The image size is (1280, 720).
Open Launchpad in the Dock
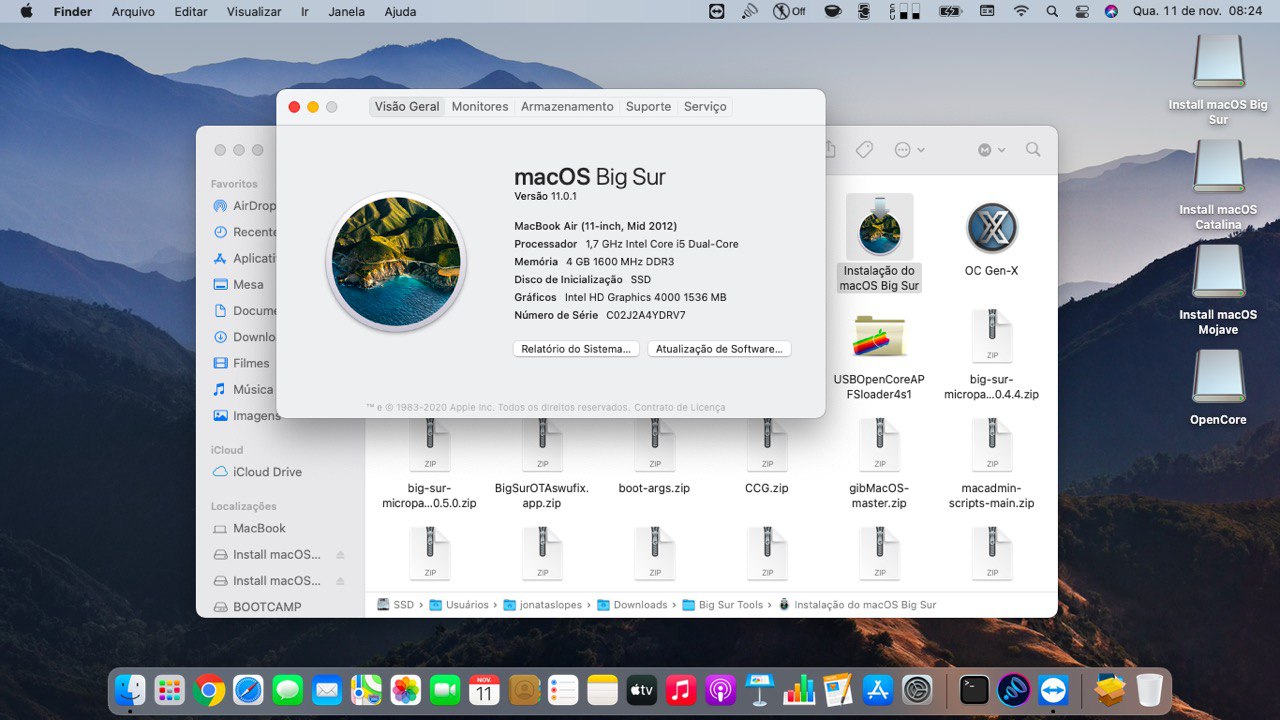click(x=170, y=690)
